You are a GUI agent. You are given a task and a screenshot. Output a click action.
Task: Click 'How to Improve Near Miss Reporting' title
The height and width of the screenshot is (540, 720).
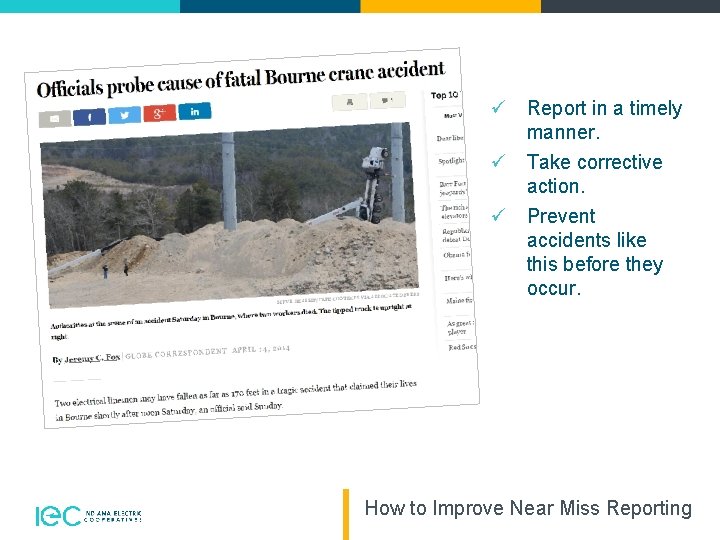(528, 508)
